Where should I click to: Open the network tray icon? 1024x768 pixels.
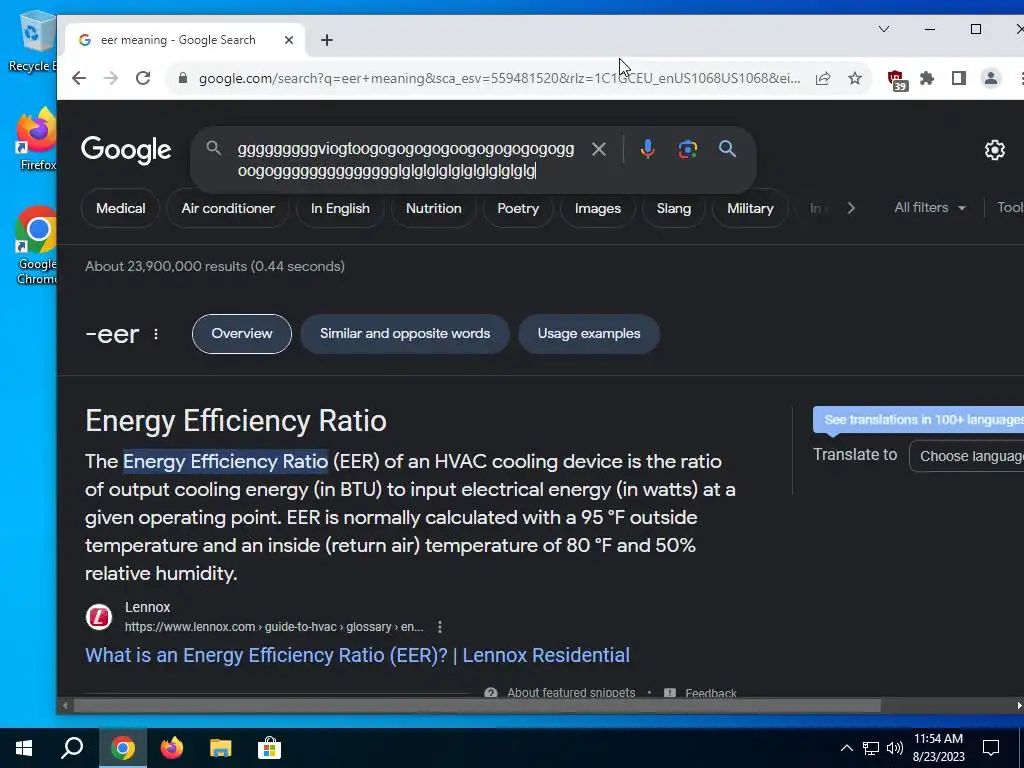871,748
